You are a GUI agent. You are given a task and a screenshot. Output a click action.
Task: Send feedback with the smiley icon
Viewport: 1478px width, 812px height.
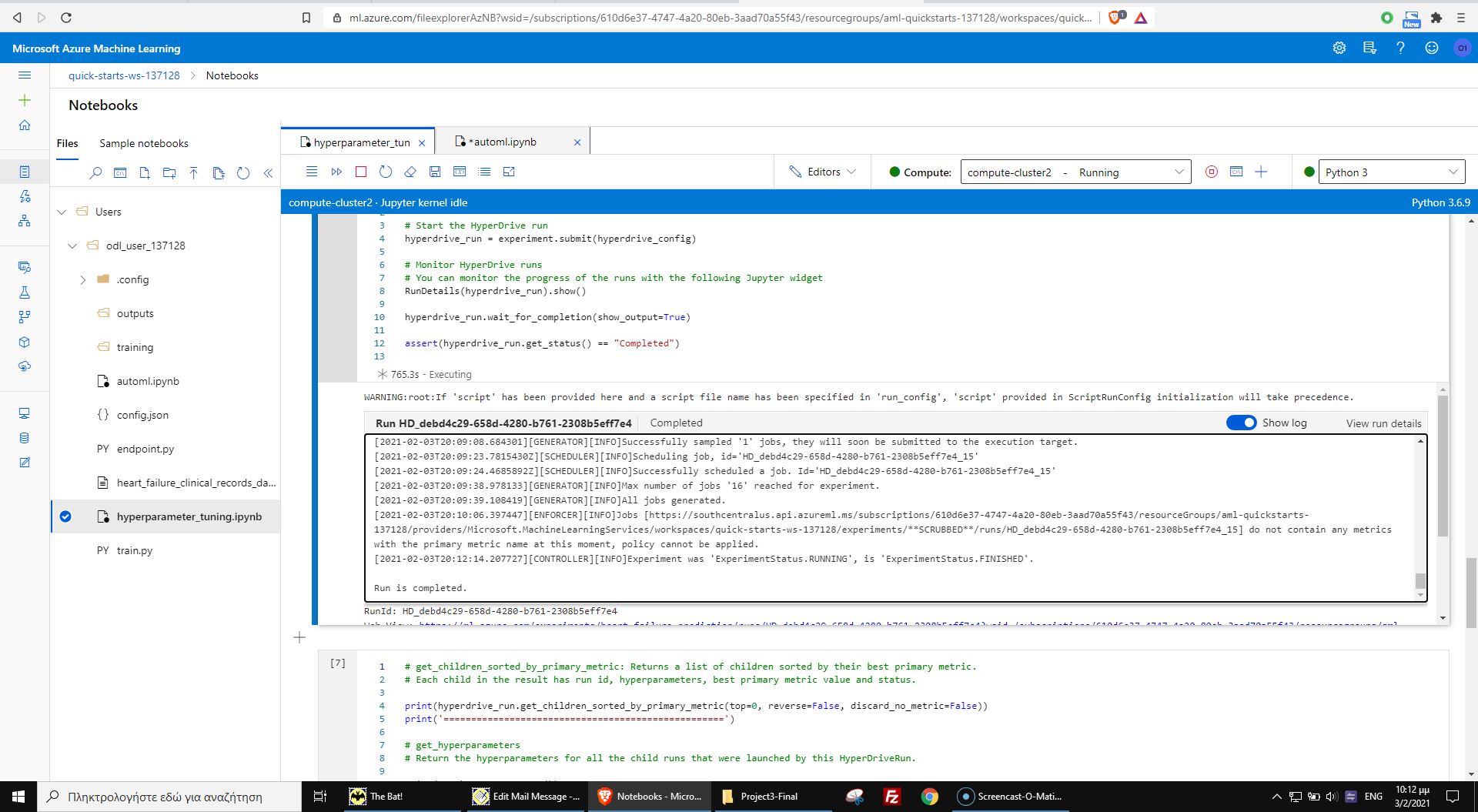click(x=1432, y=48)
